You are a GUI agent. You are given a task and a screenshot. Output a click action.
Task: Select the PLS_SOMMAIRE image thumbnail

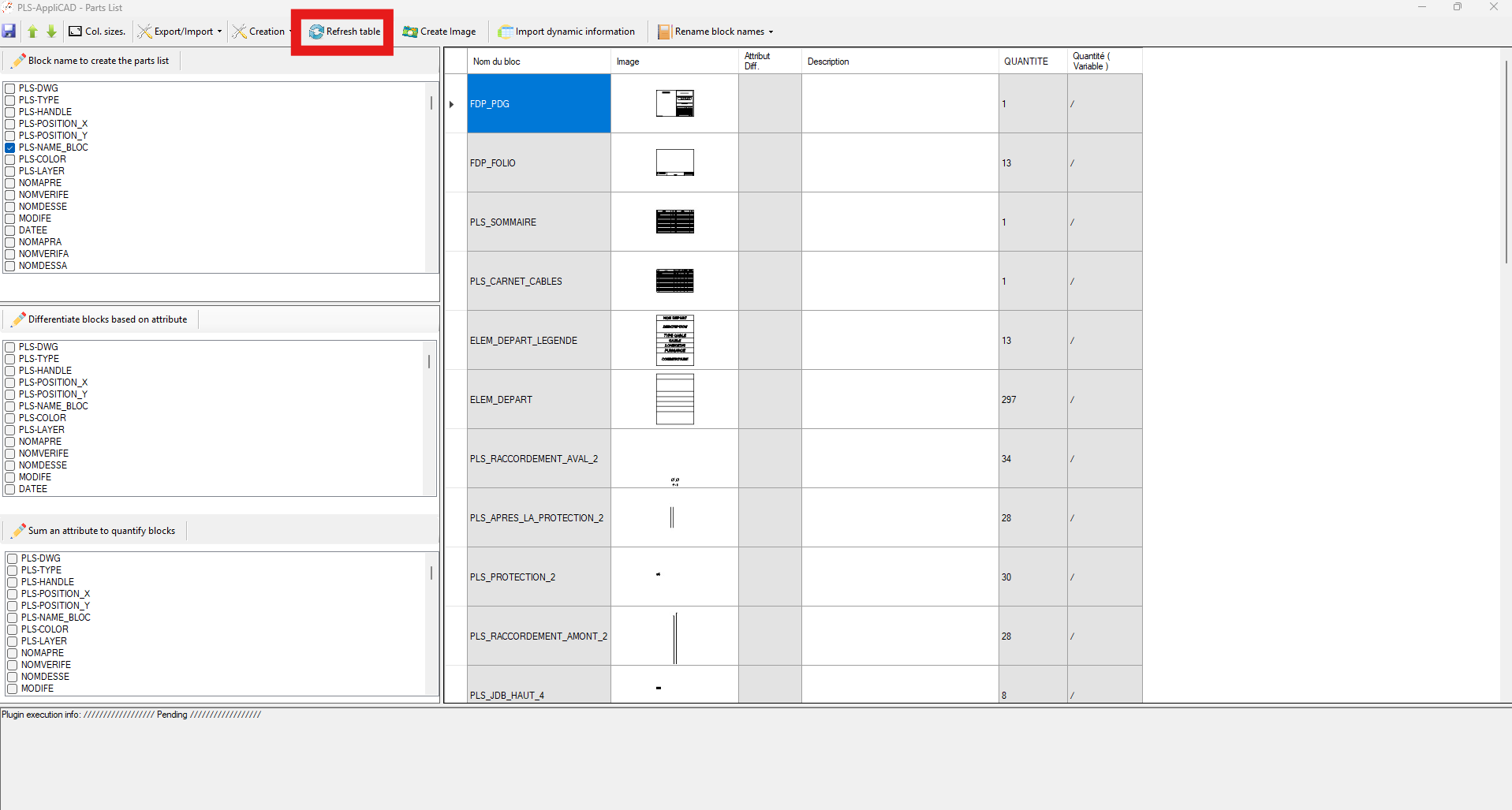[674, 222]
